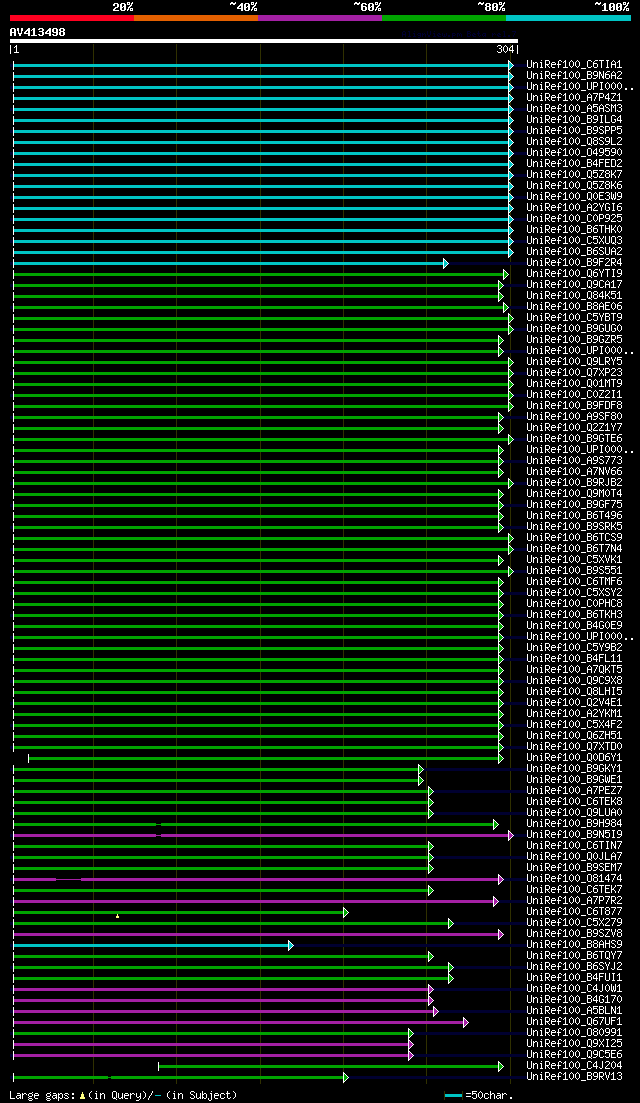Select subject UniRef100_Q9LUA0
This screenshot has width=640, height=1103.
574,813
